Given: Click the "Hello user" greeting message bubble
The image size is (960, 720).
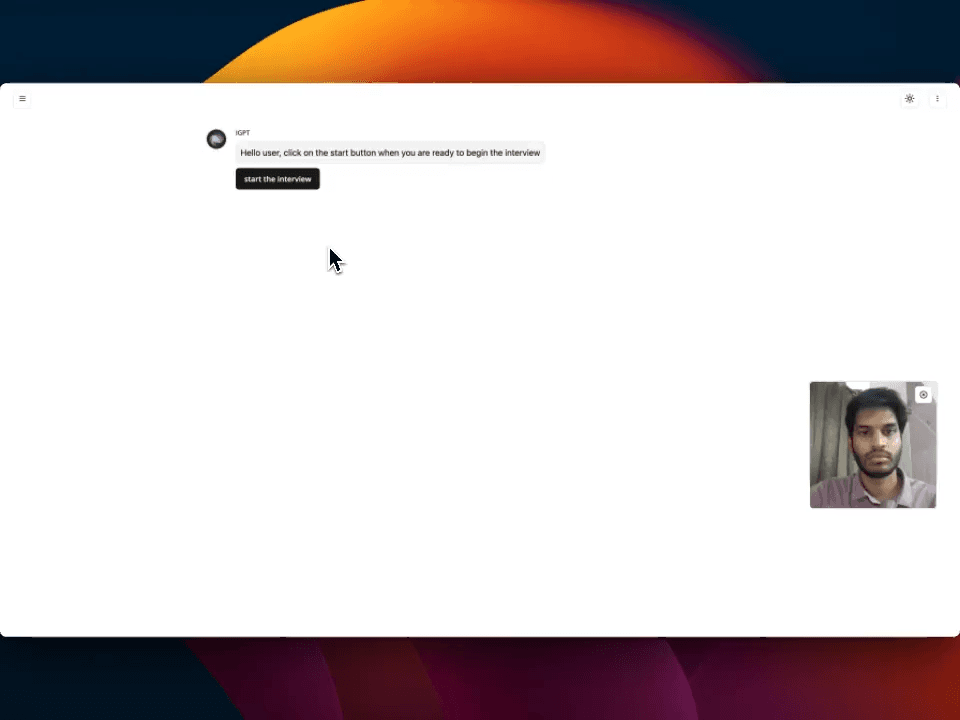Looking at the screenshot, I should (x=390, y=153).
